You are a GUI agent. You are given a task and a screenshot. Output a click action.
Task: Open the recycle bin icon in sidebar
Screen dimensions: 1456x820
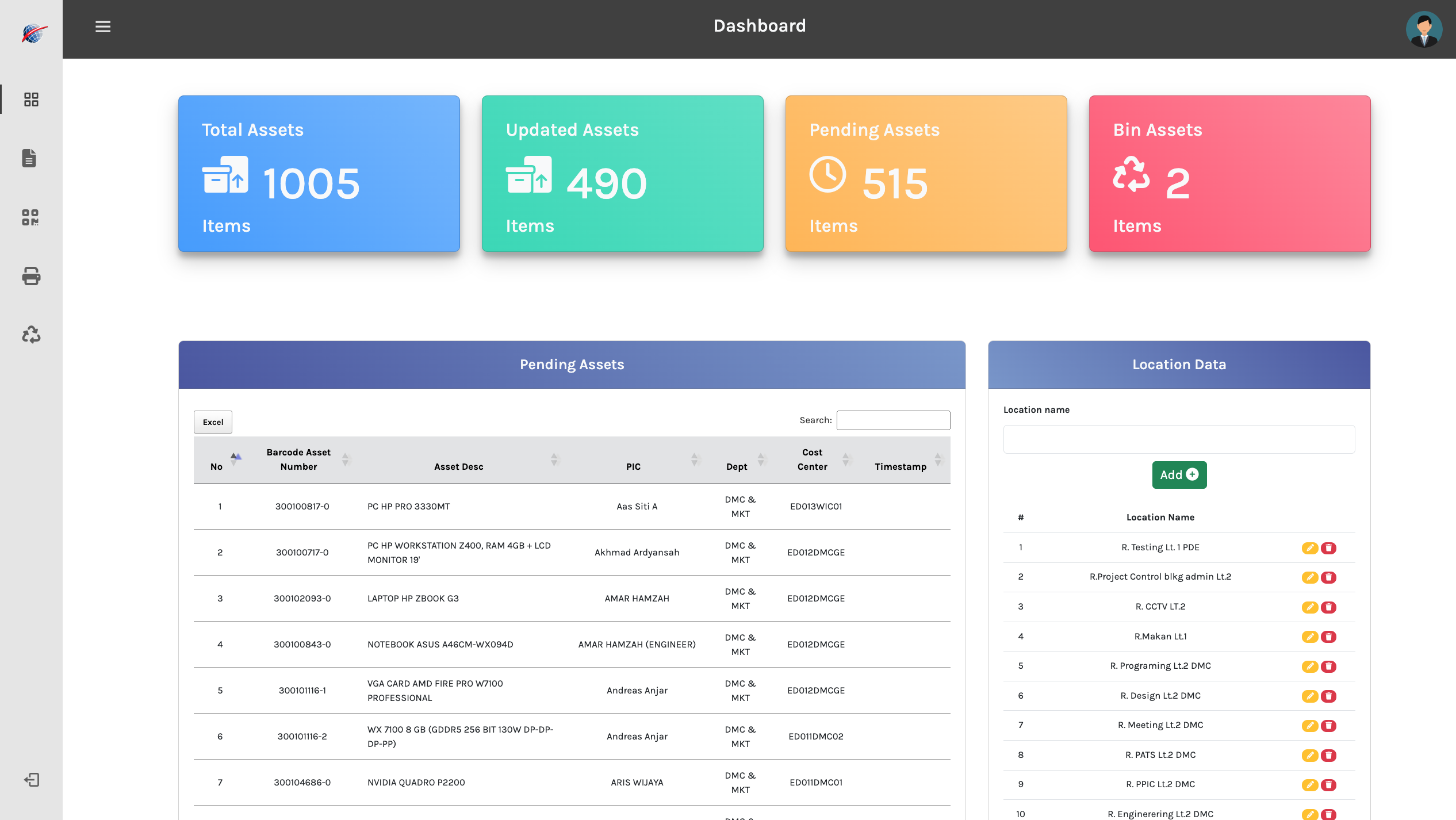pos(31,335)
